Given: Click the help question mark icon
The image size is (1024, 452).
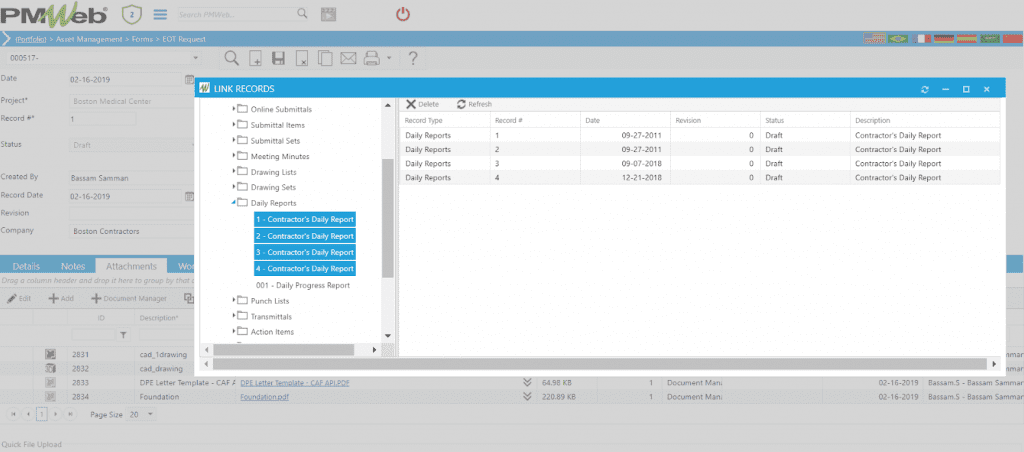Looking at the screenshot, I should click(412, 58).
